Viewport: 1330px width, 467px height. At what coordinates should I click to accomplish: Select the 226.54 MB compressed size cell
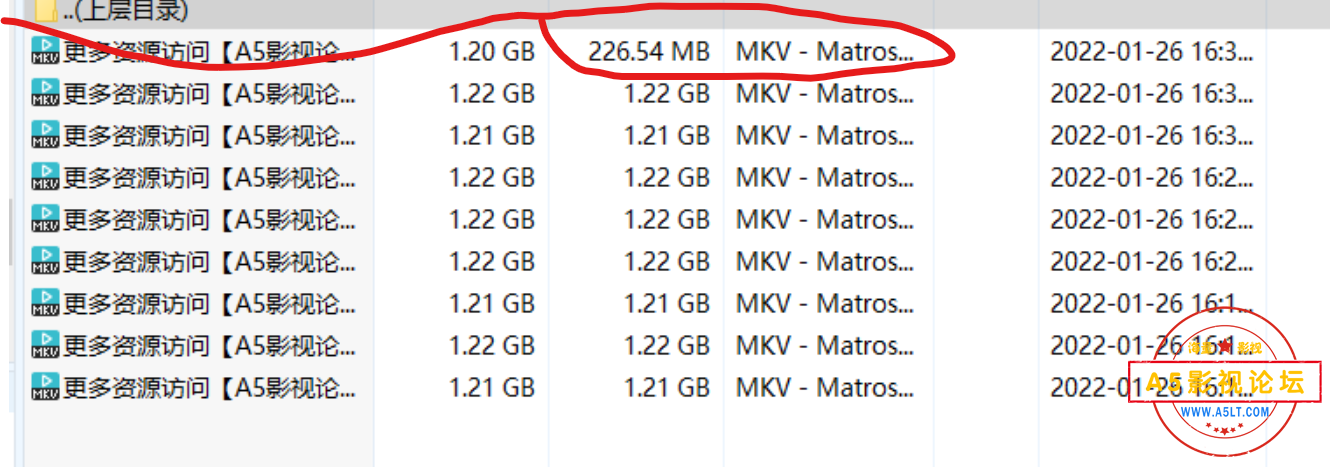[x=648, y=52]
